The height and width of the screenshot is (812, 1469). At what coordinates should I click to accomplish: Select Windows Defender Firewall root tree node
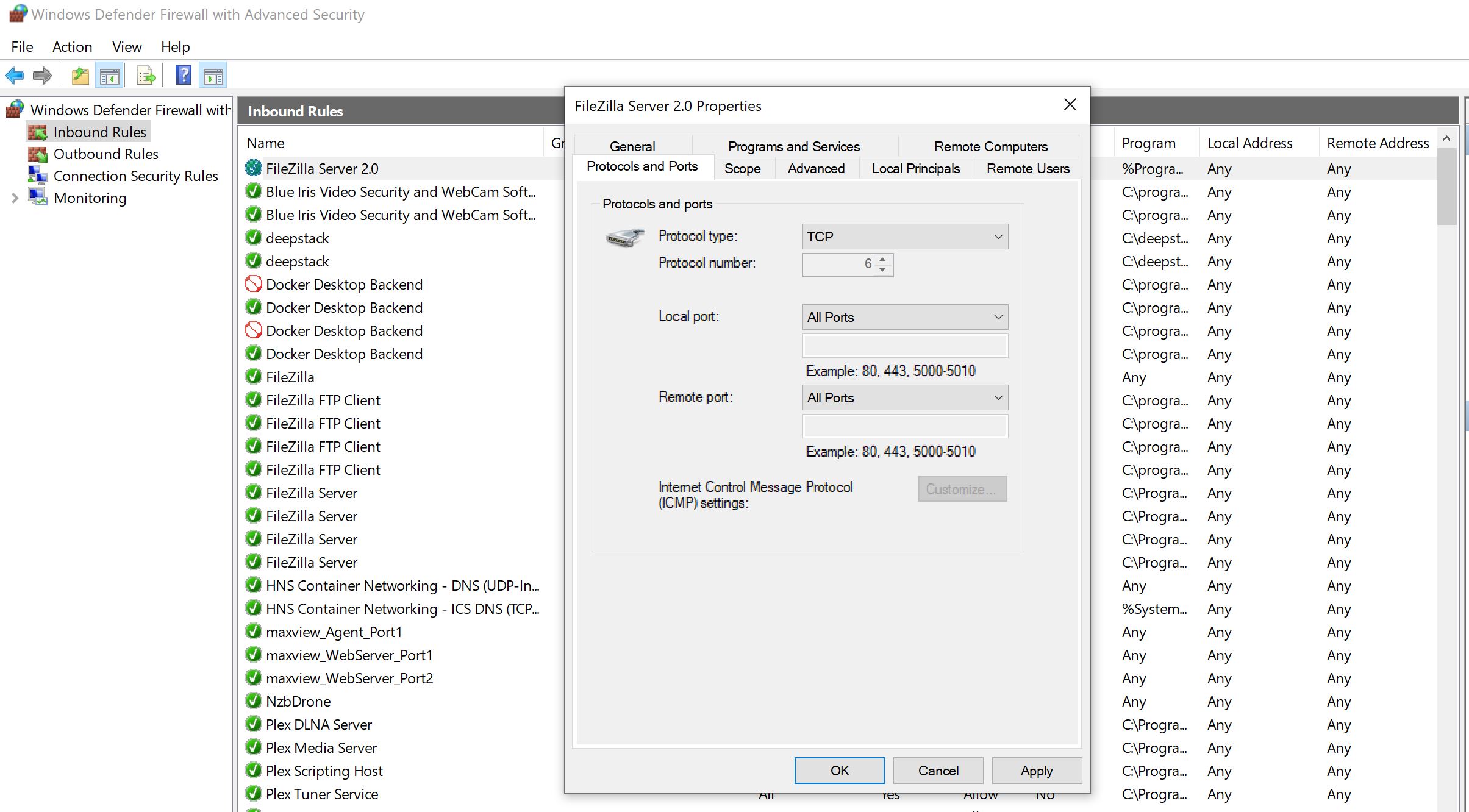coord(130,110)
